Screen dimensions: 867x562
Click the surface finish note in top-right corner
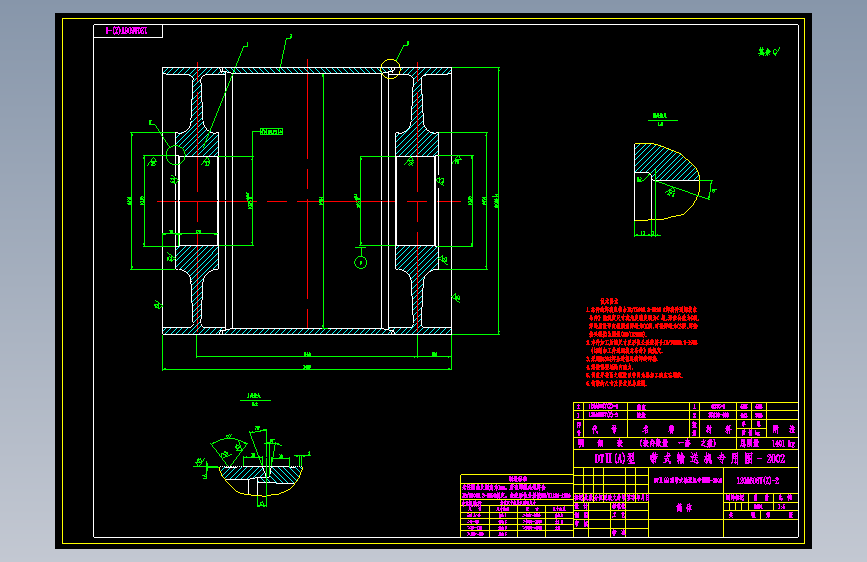click(x=769, y=52)
